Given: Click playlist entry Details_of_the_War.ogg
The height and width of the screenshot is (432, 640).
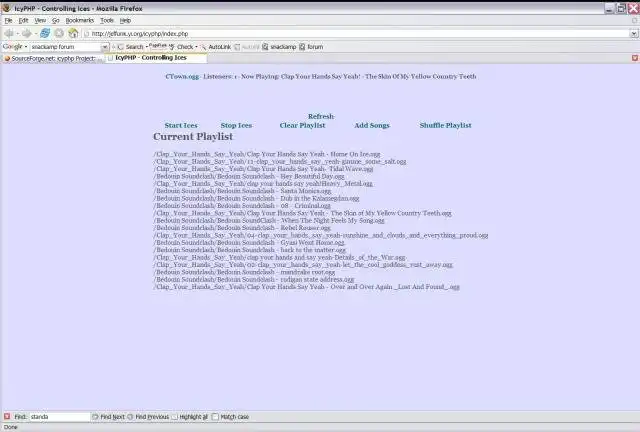Looking at the screenshot, I should [x=280, y=257].
